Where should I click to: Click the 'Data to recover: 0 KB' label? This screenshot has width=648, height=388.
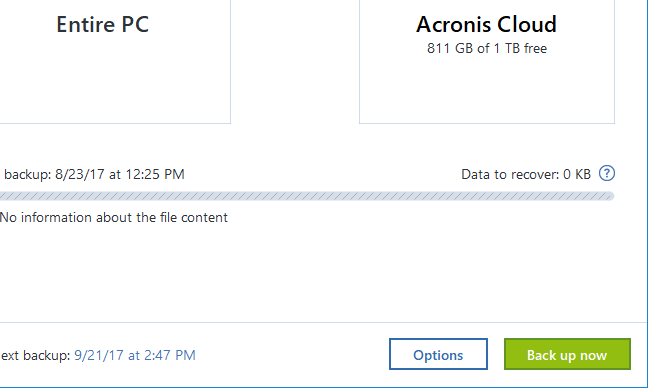[526, 174]
